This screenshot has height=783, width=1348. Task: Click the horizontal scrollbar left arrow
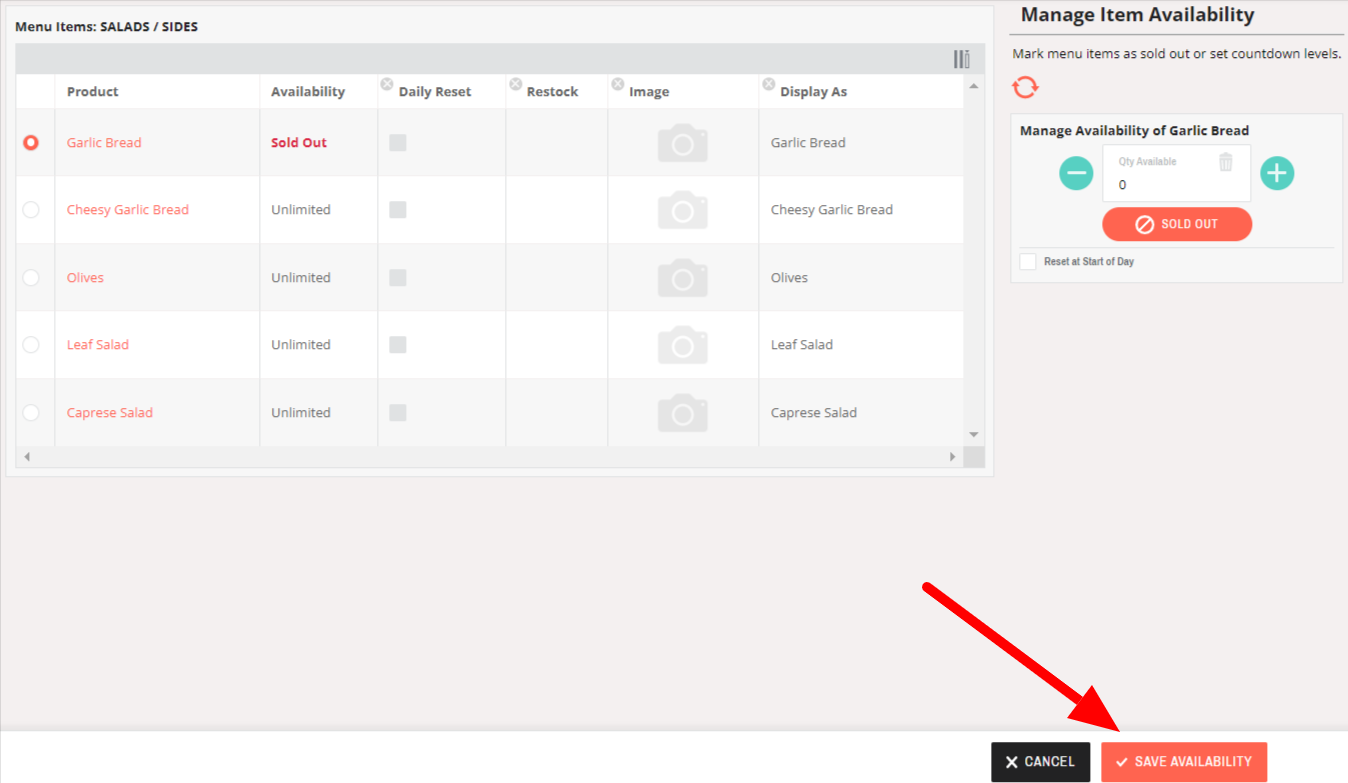pyautogui.click(x=26, y=457)
